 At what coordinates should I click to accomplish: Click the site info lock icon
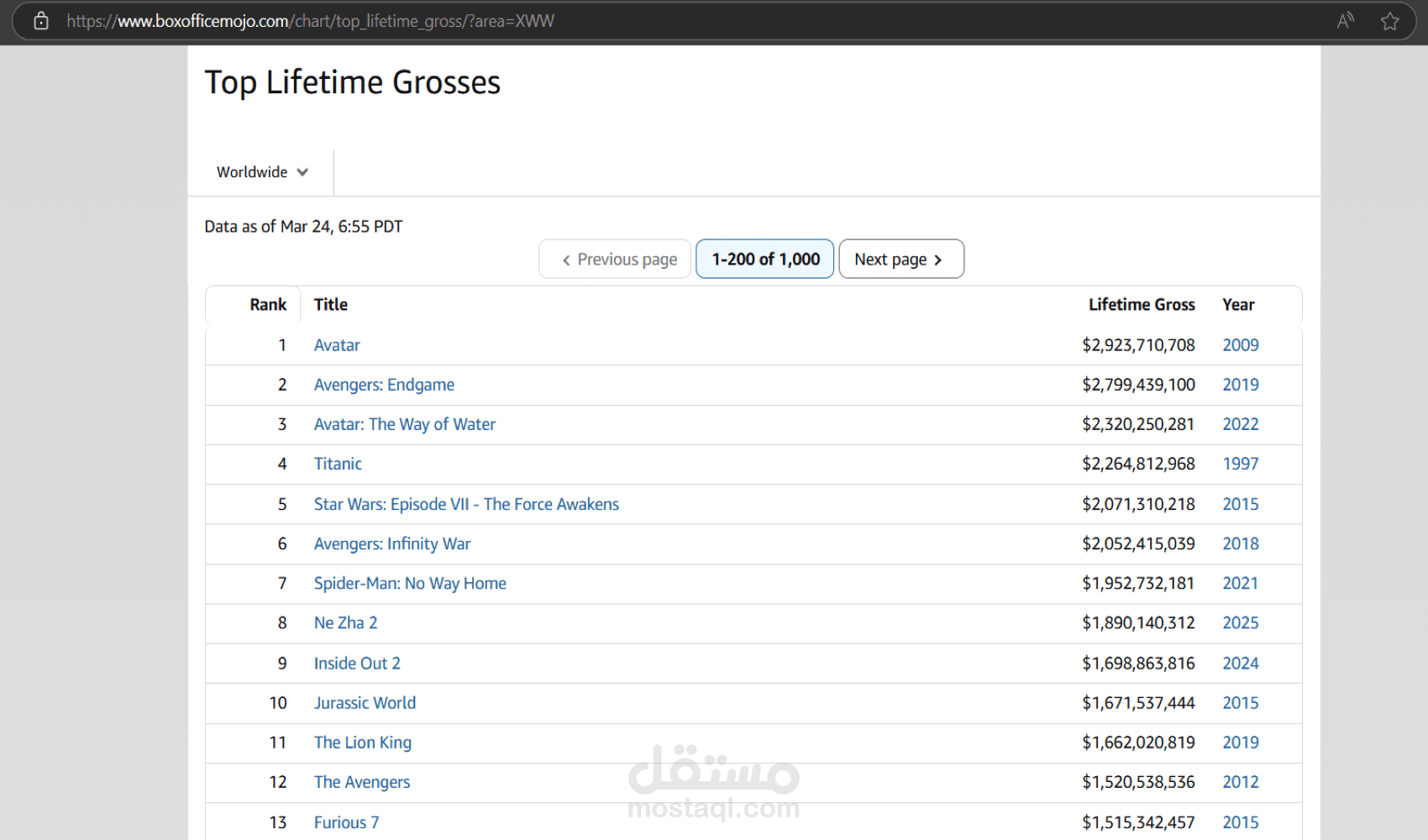click(40, 21)
